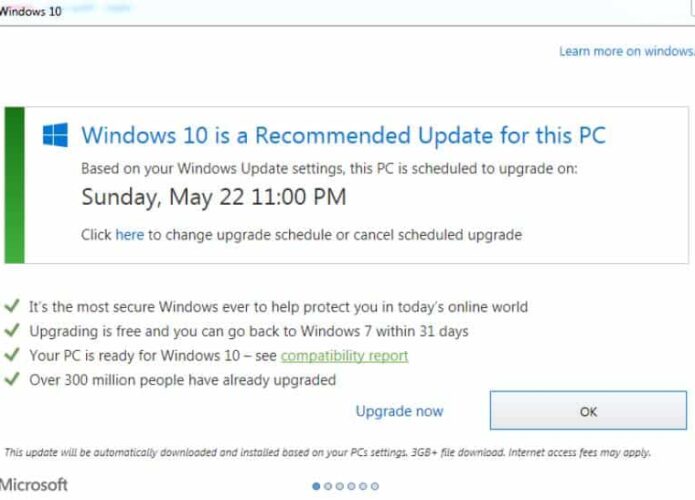Confirm with the OK button
Screen dimensions: 695x500
coord(588,410)
